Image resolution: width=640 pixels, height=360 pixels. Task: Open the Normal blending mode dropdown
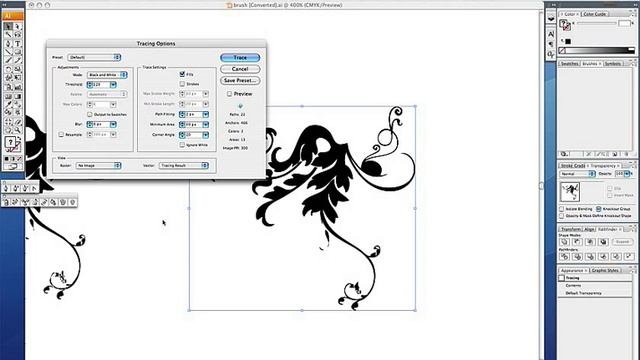coord(578,173)
